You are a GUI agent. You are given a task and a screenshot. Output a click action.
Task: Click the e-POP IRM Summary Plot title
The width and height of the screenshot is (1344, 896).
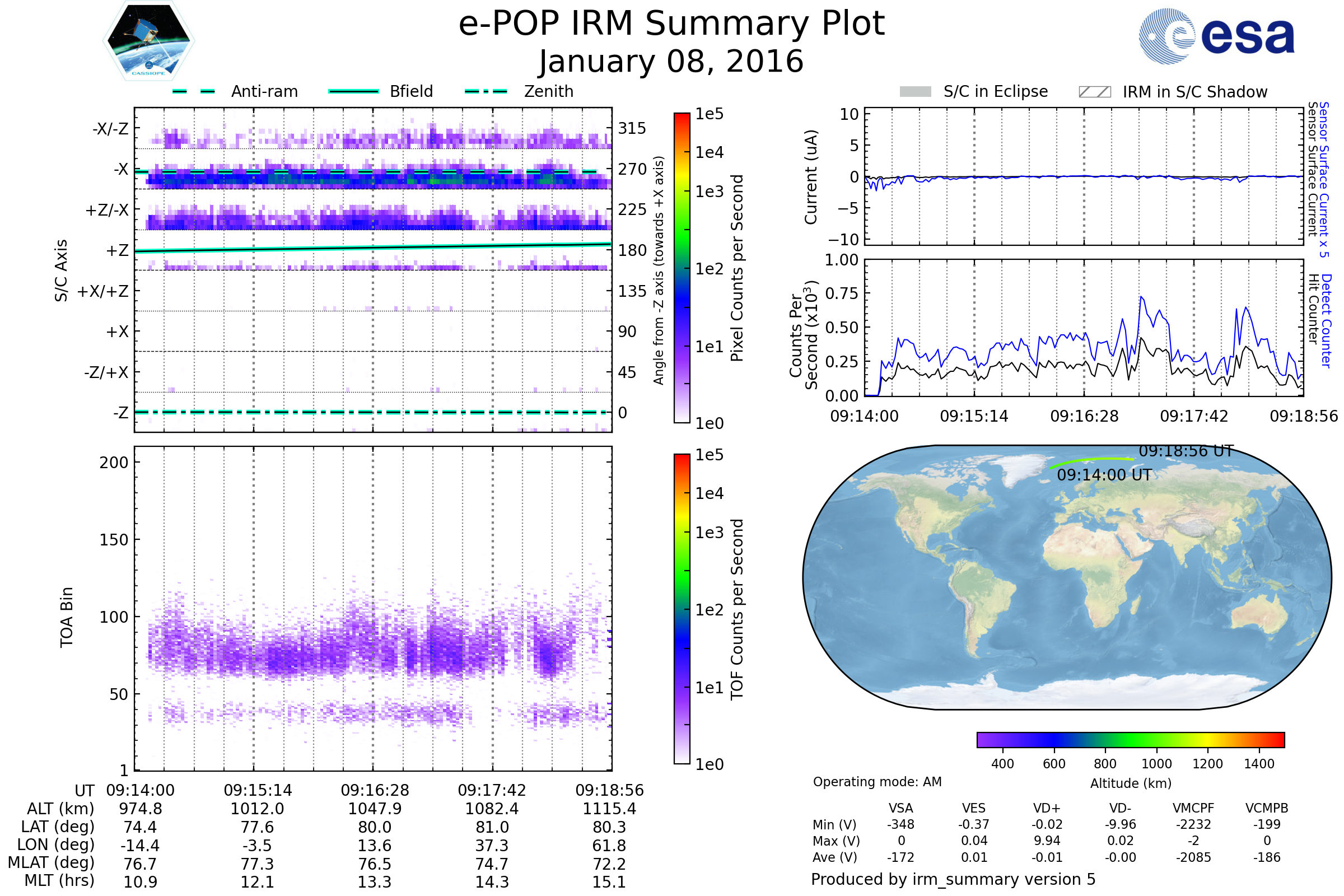pos(671,24)
